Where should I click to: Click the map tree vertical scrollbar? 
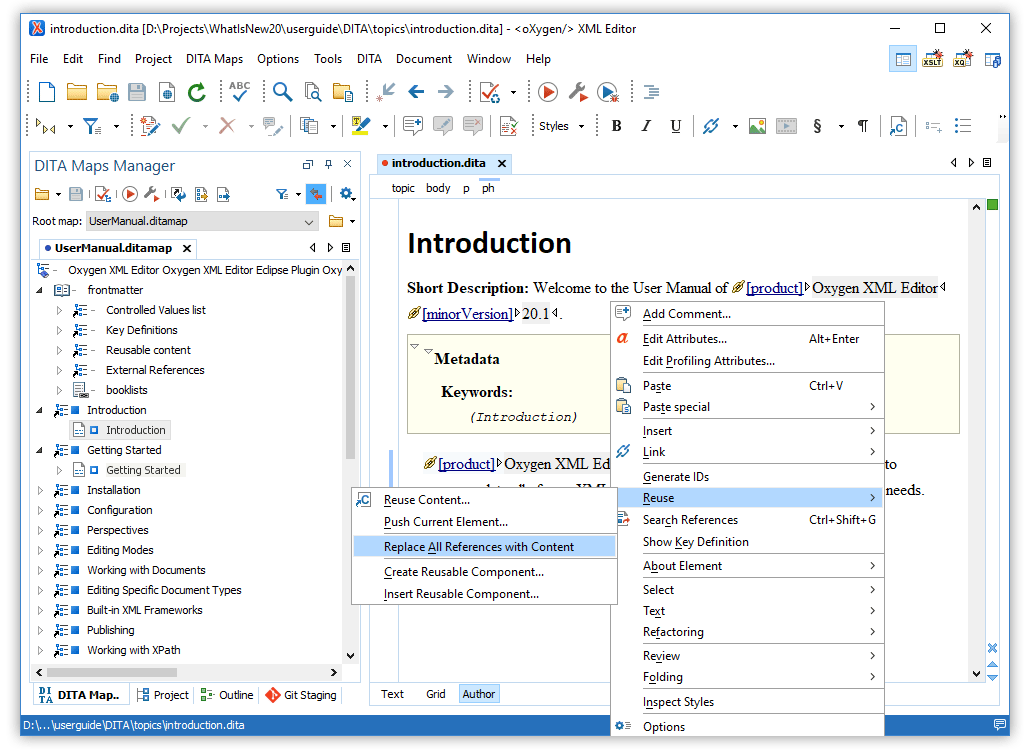pos(350,368)
